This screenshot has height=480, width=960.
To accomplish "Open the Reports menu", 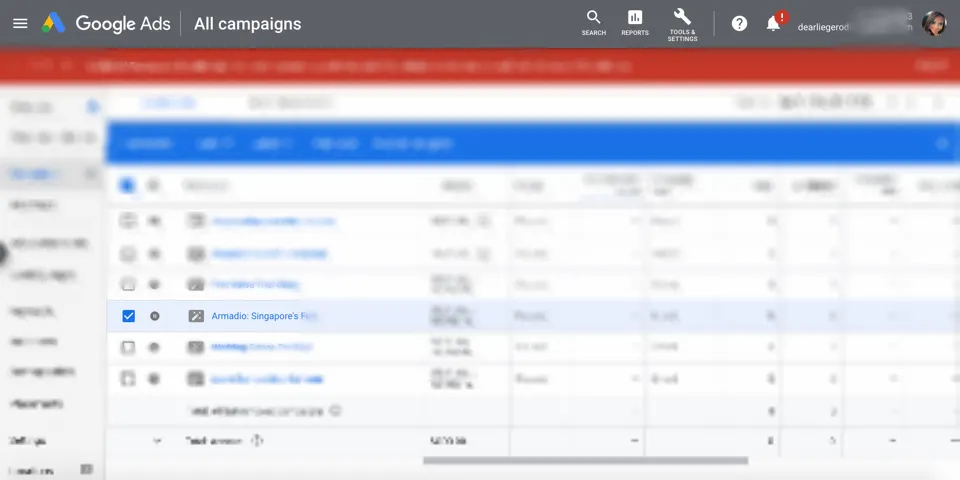I will click(635, 23).
